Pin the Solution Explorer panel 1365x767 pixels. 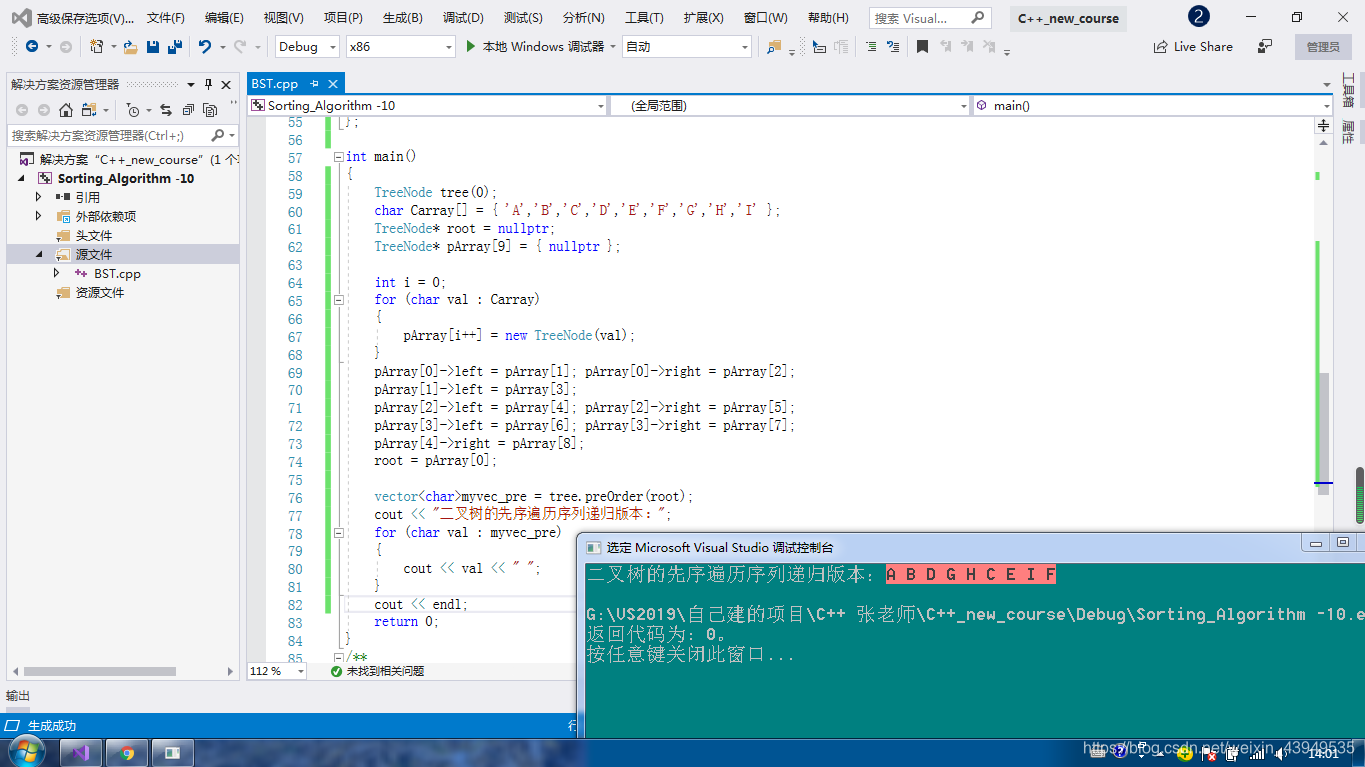208,84
